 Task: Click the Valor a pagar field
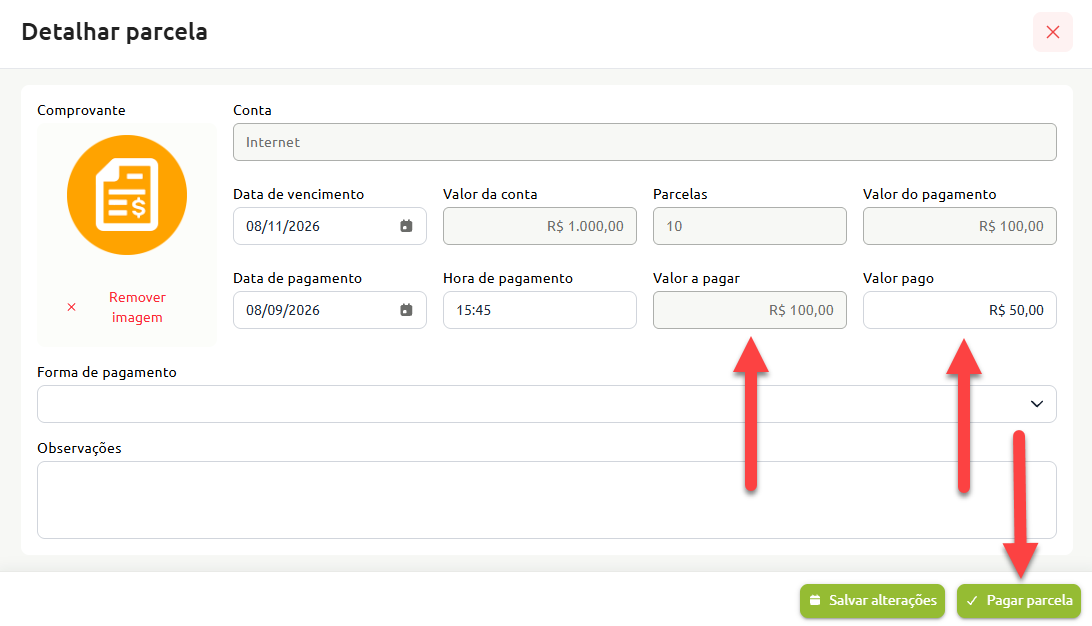[749, 310]
